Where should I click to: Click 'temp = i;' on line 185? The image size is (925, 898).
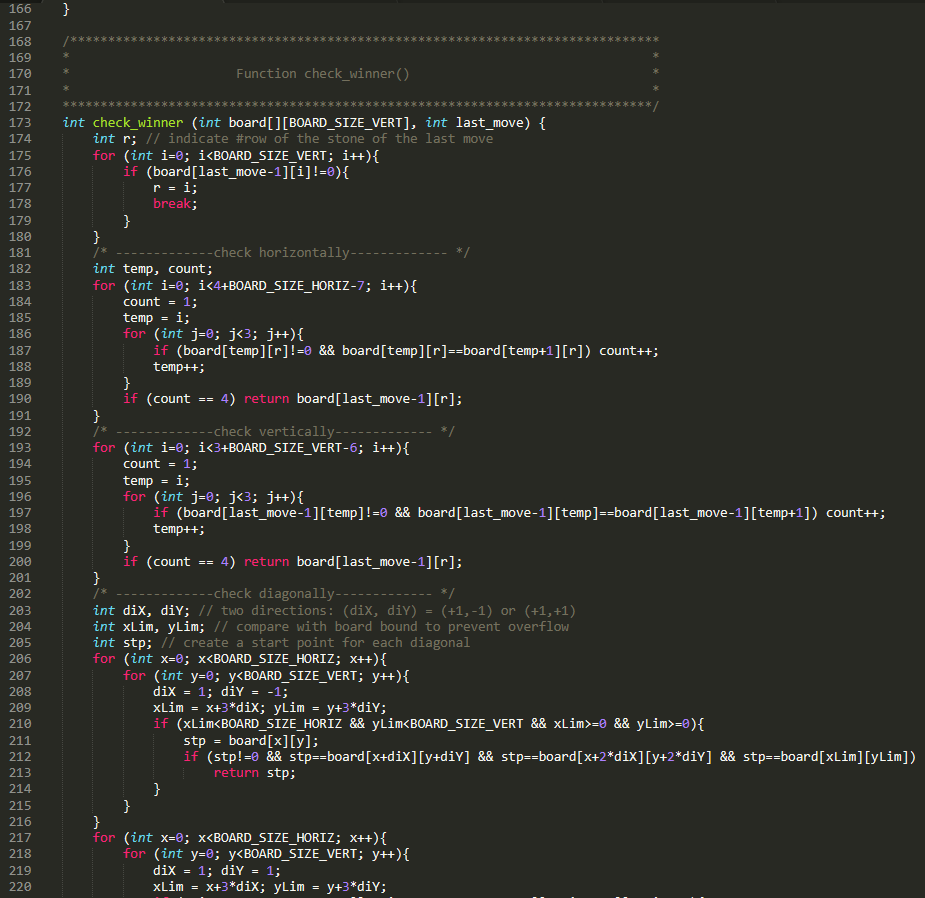pos(156,317)
